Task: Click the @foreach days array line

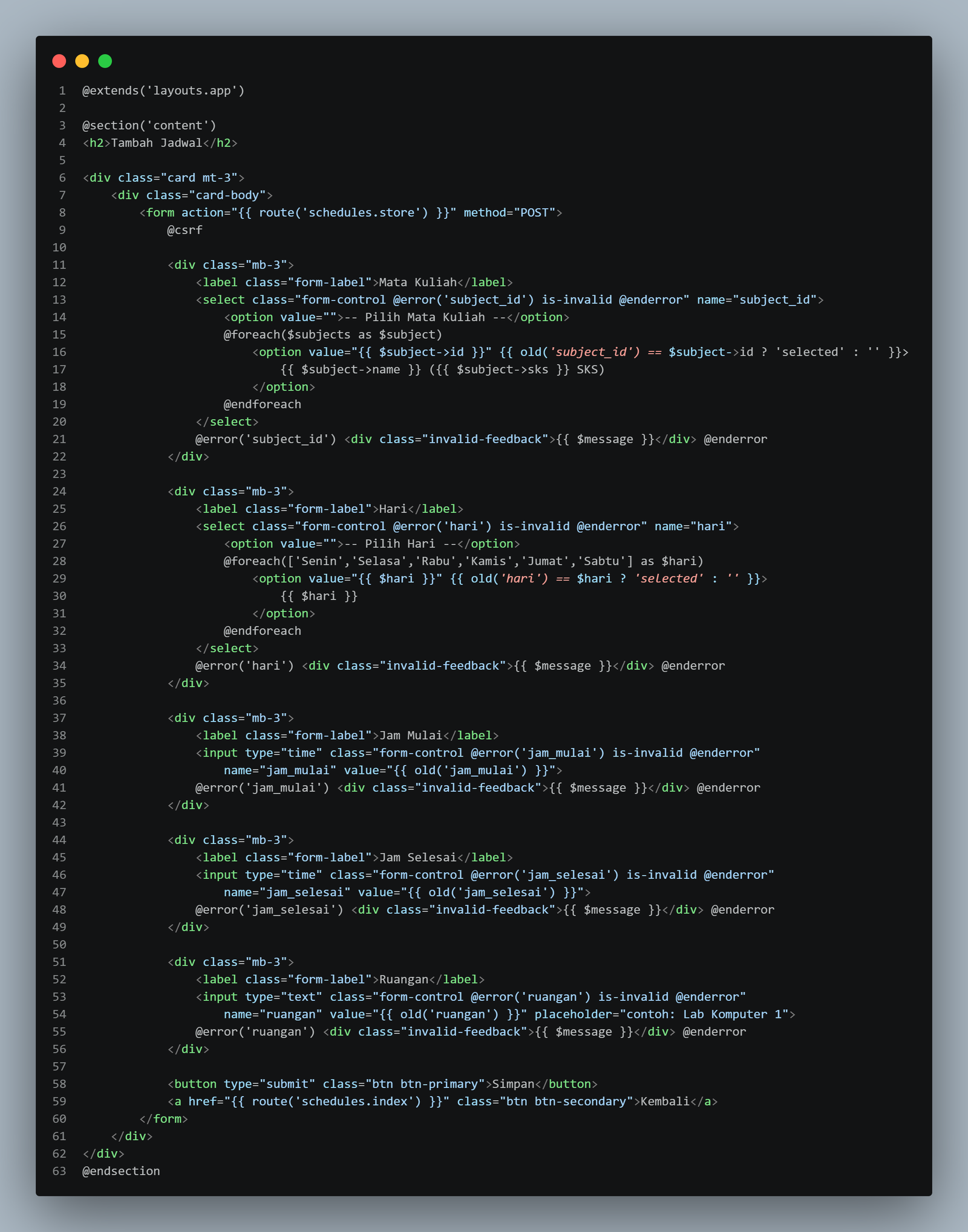Action: pyautogui.click(x=464, y=561)
